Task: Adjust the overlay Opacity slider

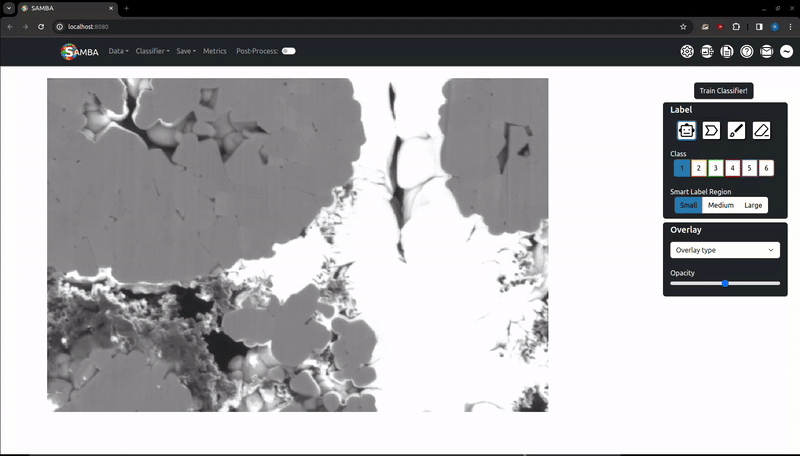Action: coord(724,283)
